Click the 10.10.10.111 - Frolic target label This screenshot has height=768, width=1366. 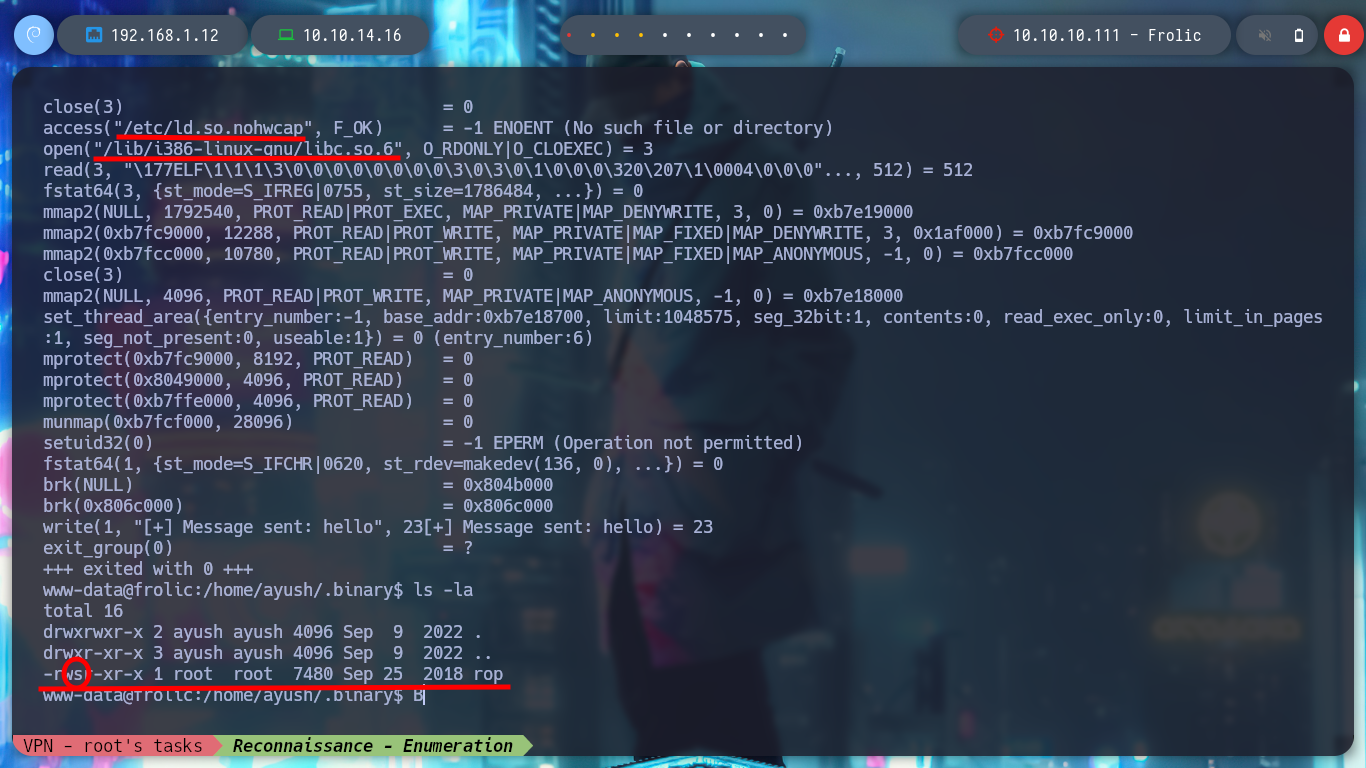click(x=1107, y=35)
